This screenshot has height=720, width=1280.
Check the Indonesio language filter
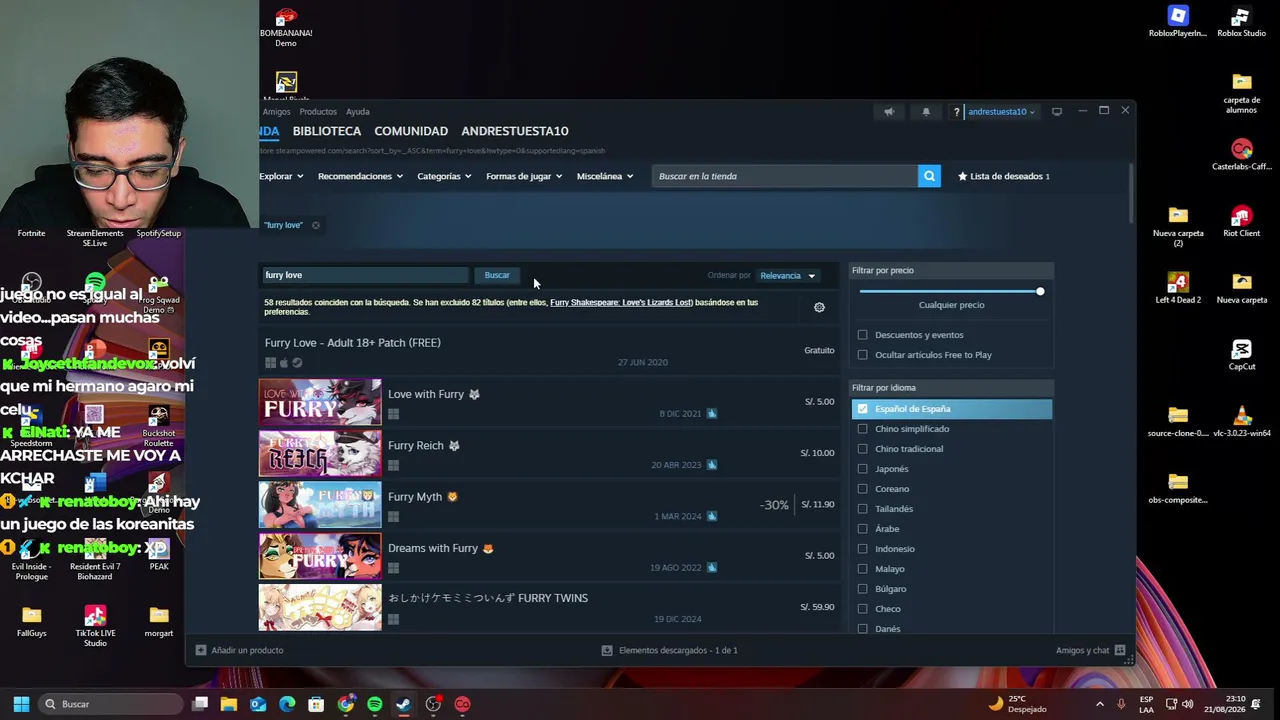863,549
